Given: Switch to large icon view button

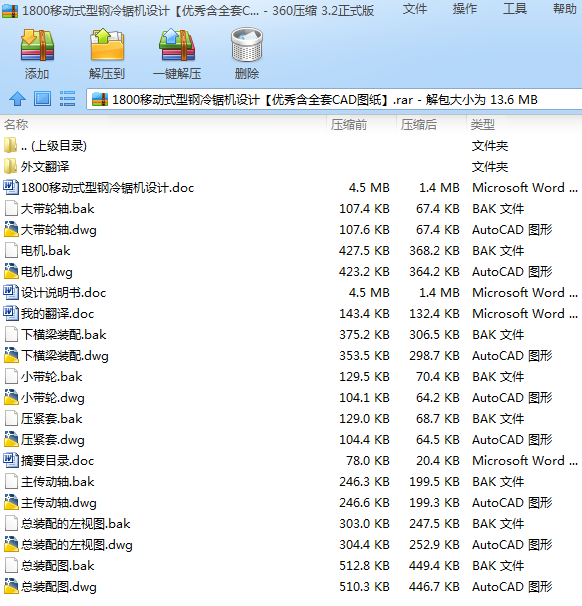Looking at the screenshot, I should 42,99.
